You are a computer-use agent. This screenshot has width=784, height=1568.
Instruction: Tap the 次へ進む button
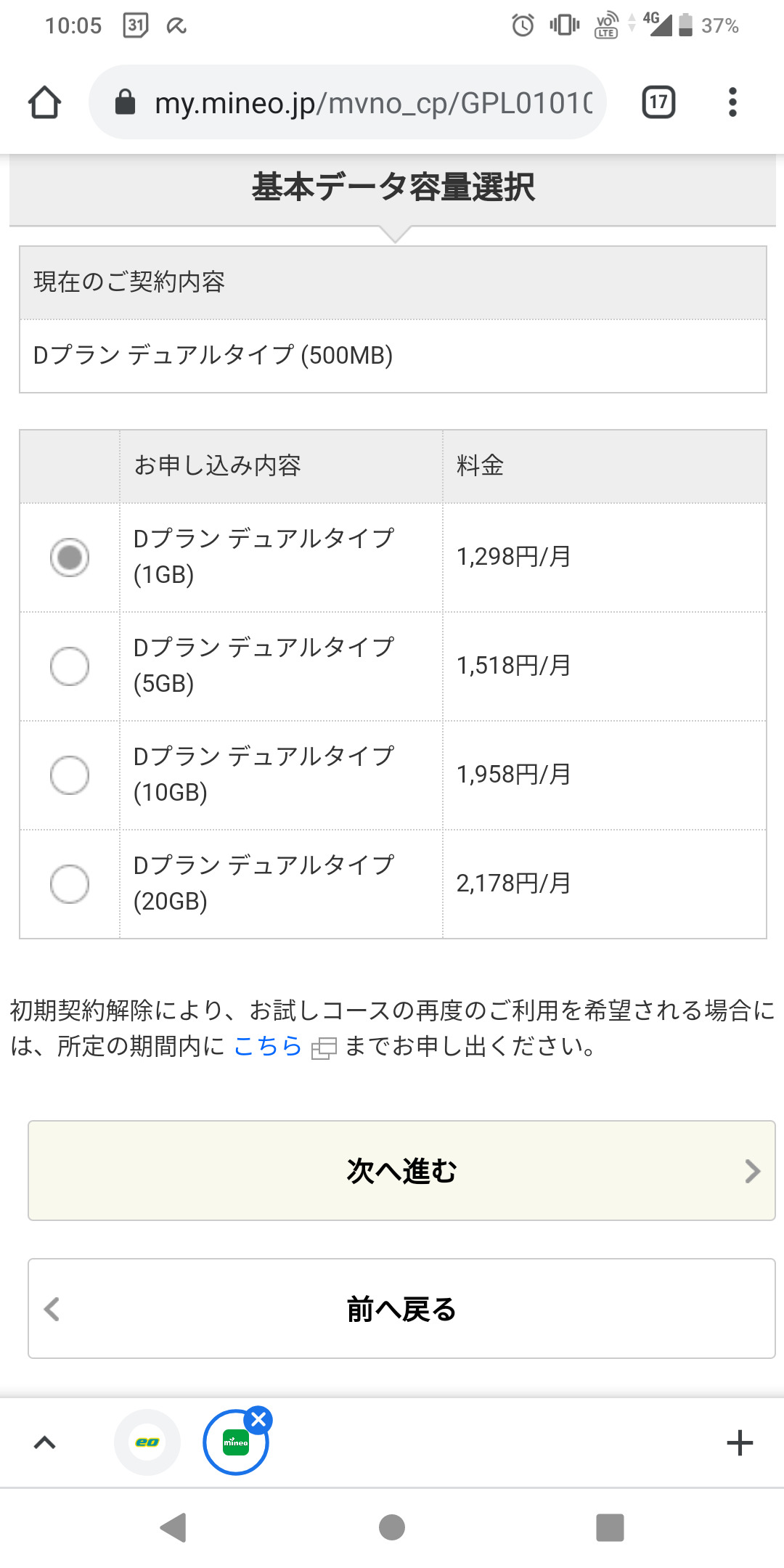[x=401, y=1171]
